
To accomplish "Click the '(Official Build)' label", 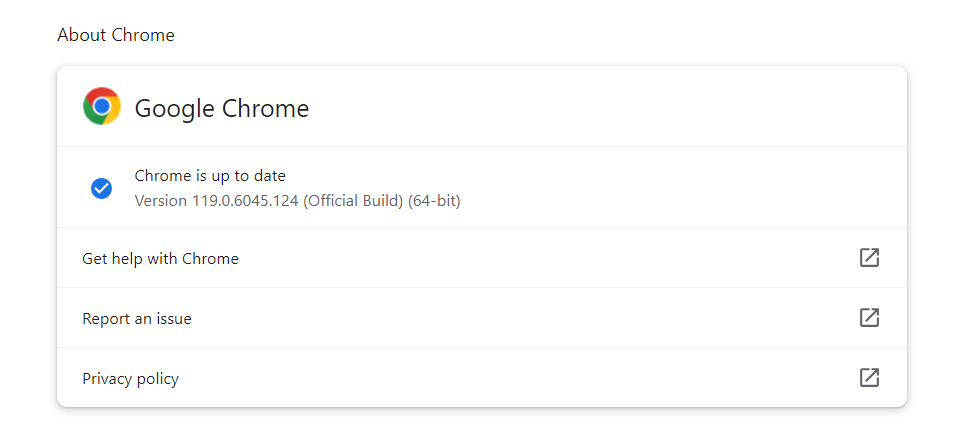I will click(353, 201).
